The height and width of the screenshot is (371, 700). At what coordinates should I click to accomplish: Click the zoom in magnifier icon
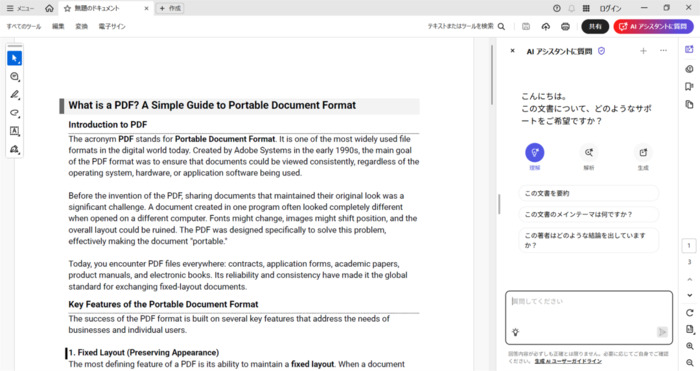point(690,346)
